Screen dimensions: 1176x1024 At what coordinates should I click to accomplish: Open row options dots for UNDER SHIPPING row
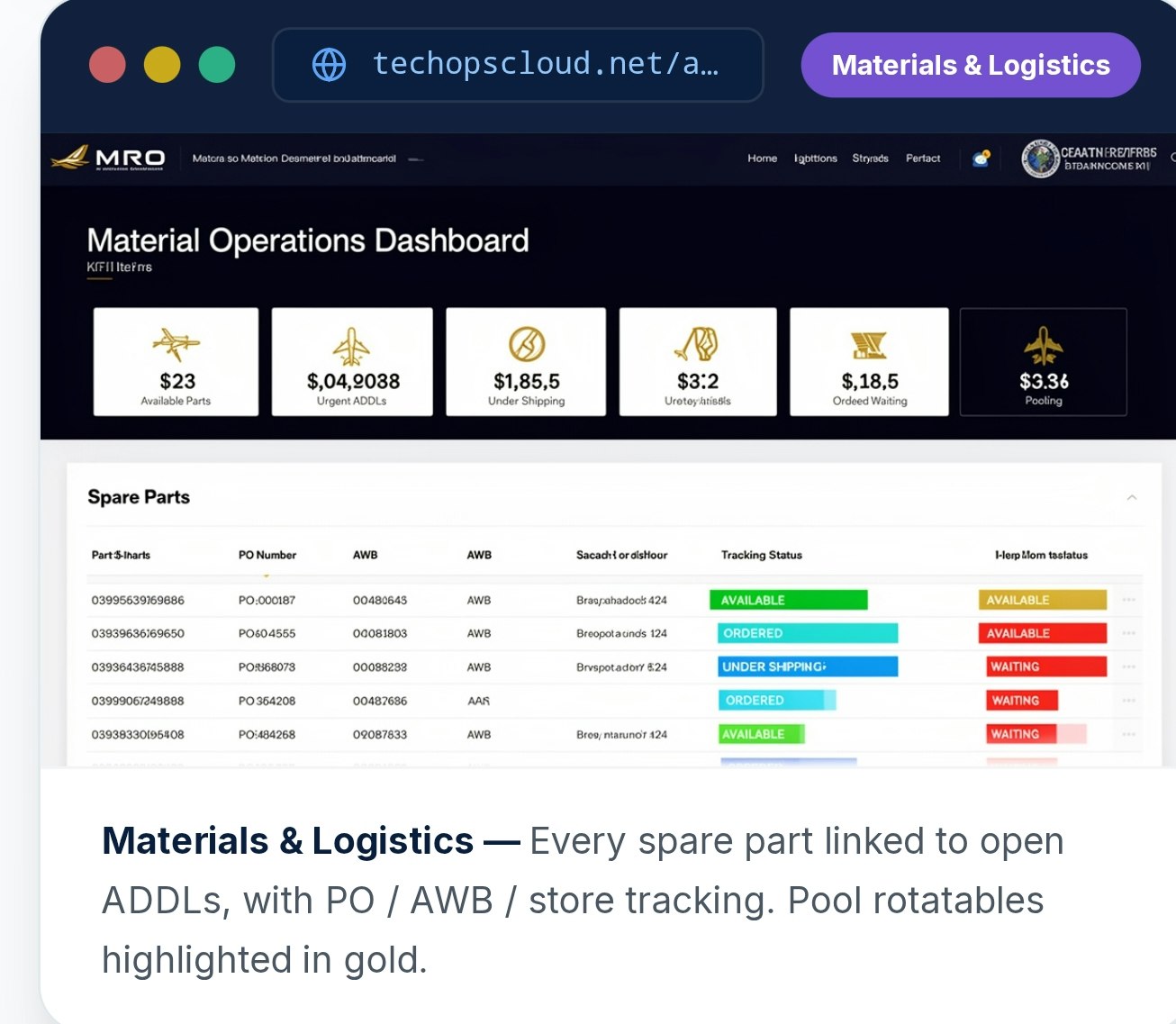click(1129, 667)
